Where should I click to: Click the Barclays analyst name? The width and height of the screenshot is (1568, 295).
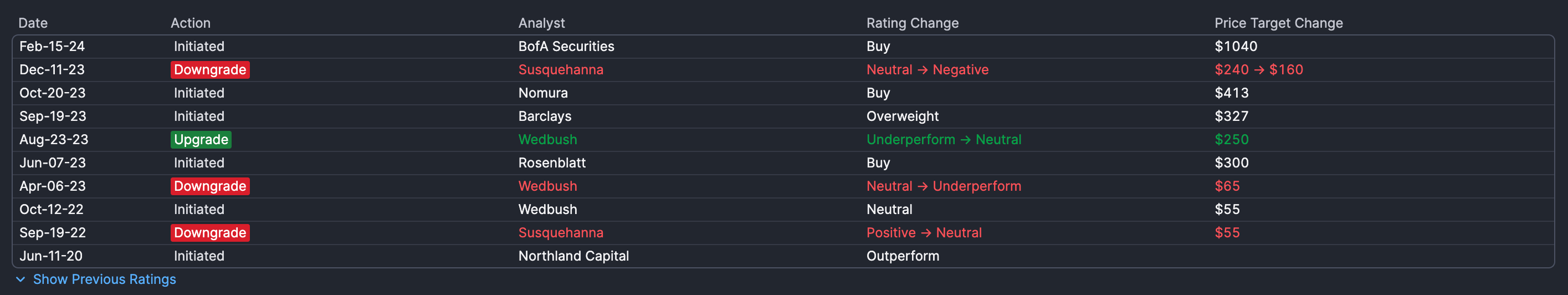tap(545, 116)
